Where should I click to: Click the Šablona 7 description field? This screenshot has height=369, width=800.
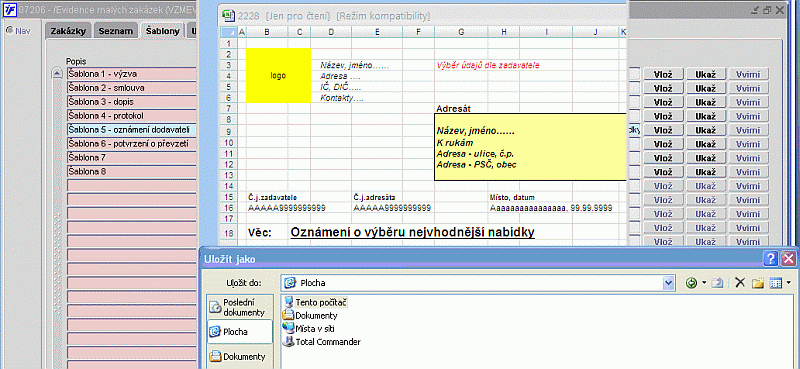132,157
